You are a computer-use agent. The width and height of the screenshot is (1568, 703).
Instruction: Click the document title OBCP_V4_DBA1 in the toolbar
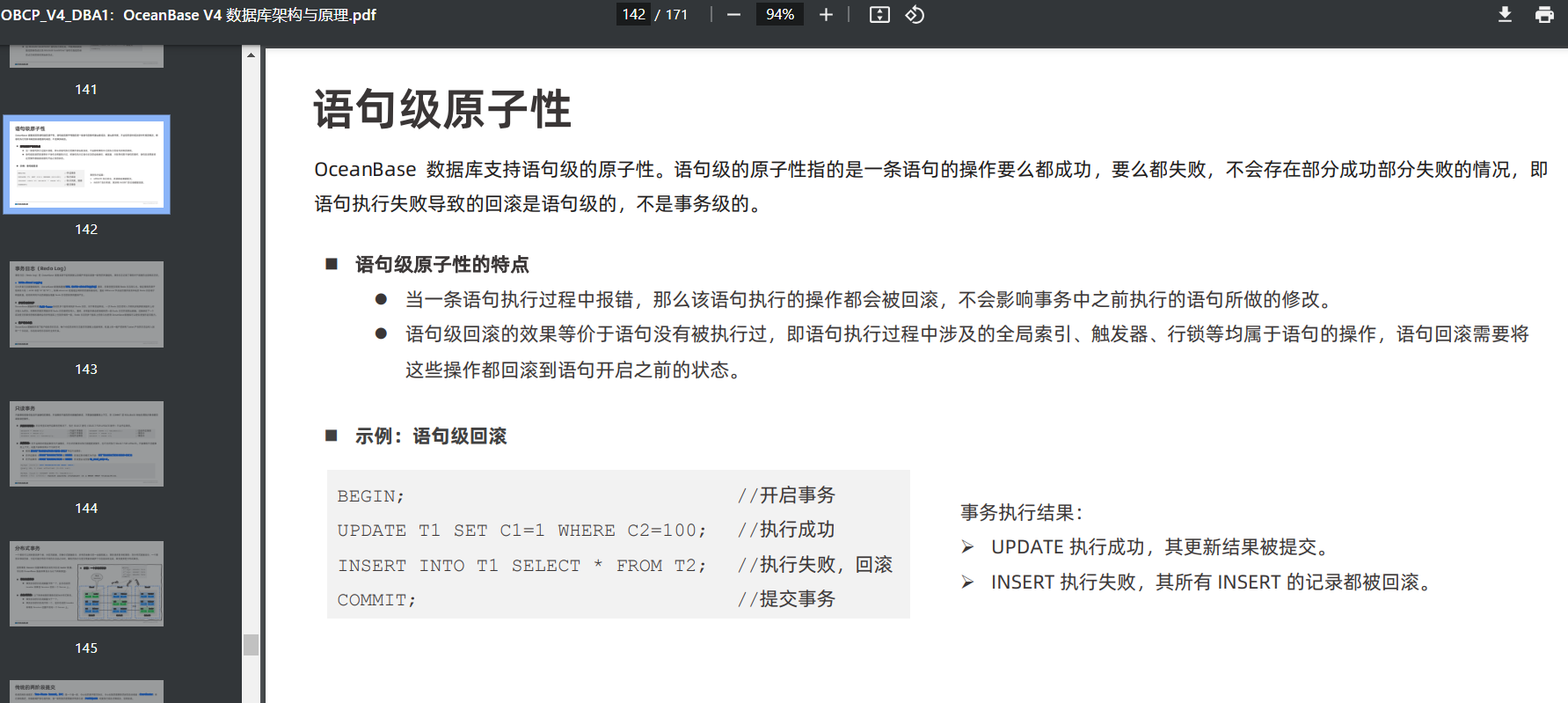point(188,15)
